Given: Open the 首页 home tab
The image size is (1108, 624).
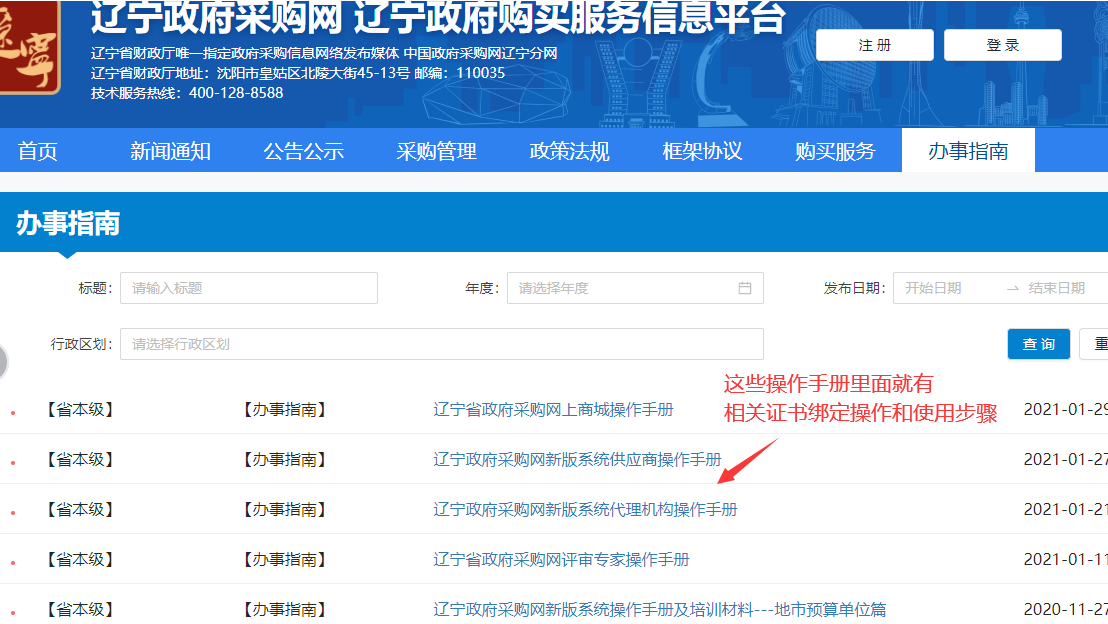Looking at the screenshot, I should 38,151.
